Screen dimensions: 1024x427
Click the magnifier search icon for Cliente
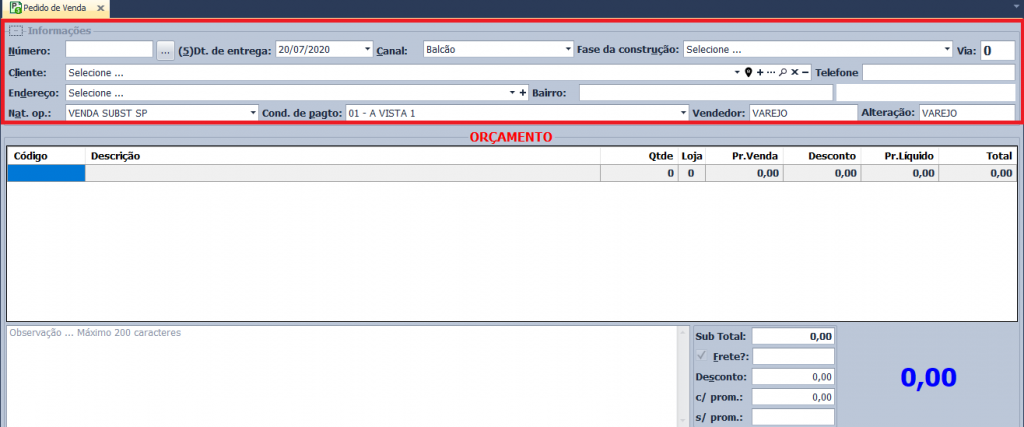783,73
